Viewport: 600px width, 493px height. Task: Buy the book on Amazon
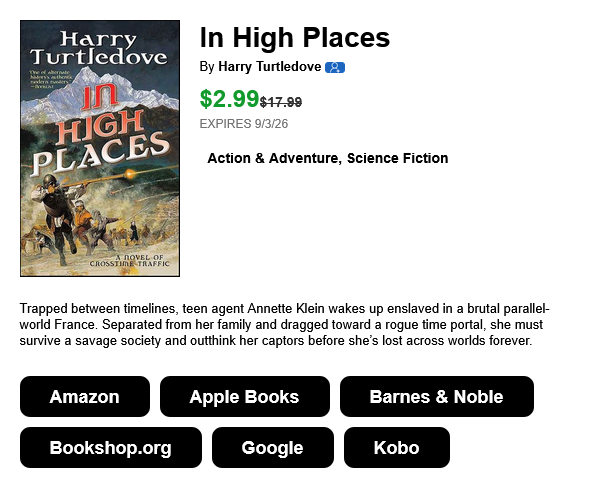[85, 397]
